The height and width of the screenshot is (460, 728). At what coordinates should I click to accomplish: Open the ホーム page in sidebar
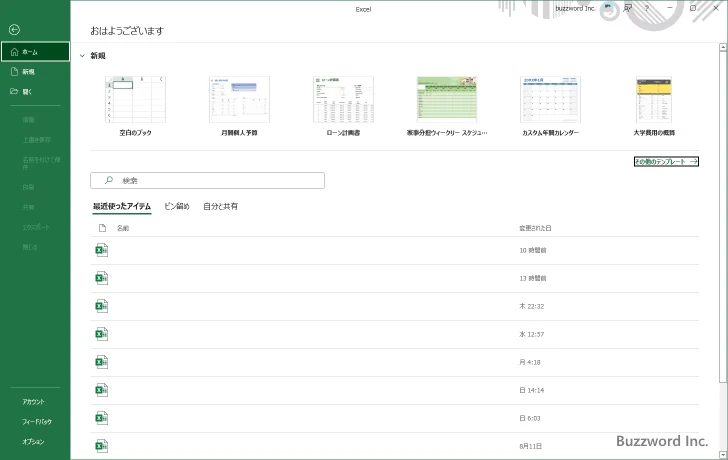click(x=35, y=52)
